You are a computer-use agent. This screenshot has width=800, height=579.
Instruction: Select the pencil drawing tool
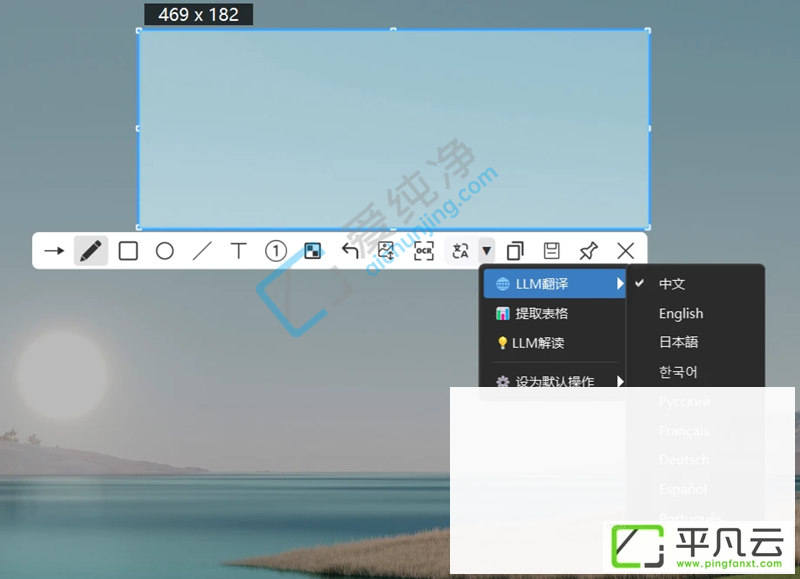(x=91, y=251)
